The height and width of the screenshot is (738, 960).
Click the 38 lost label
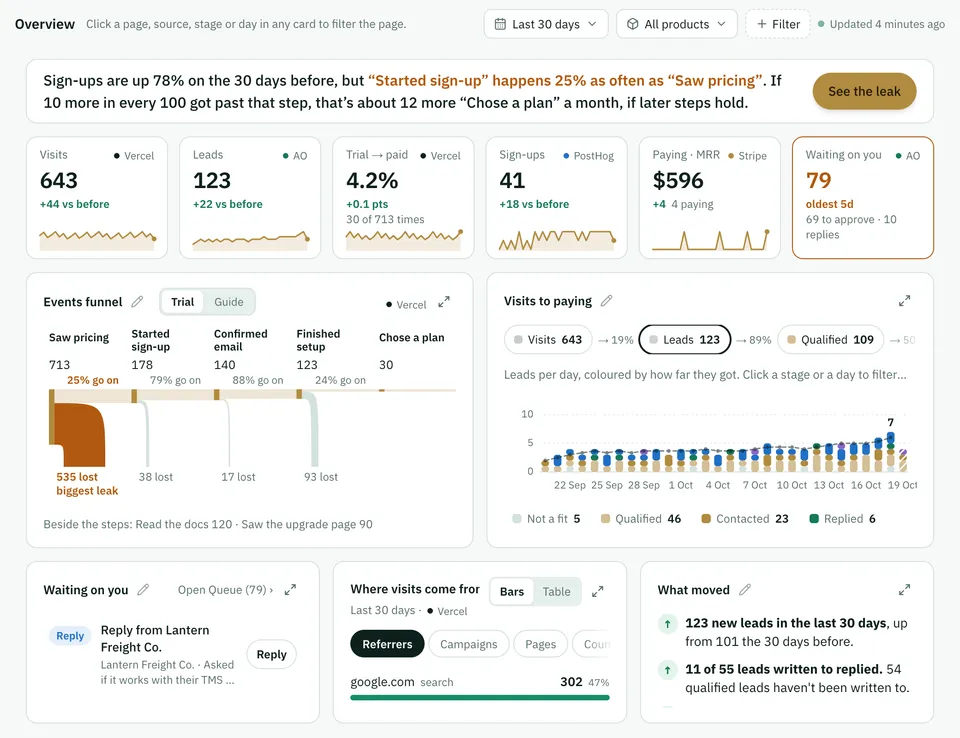click(156, 476)
